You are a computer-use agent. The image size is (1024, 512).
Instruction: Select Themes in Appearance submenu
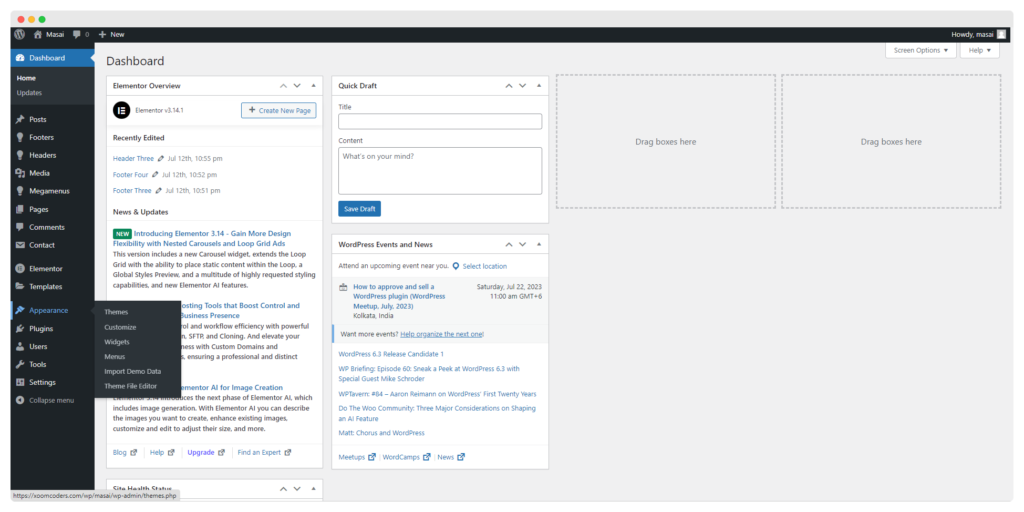click(x=116, y=312)
